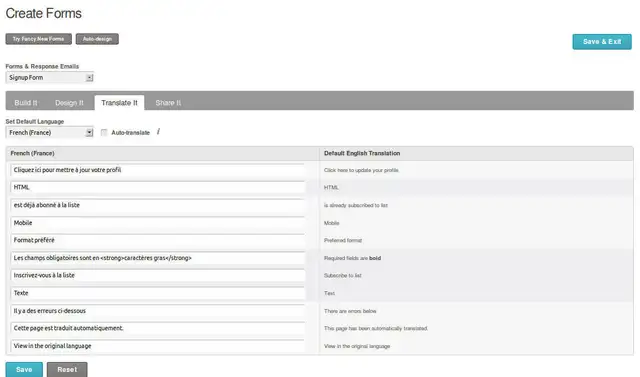
Task: Click the Try Fancy New Forms button
Action: 38,39
